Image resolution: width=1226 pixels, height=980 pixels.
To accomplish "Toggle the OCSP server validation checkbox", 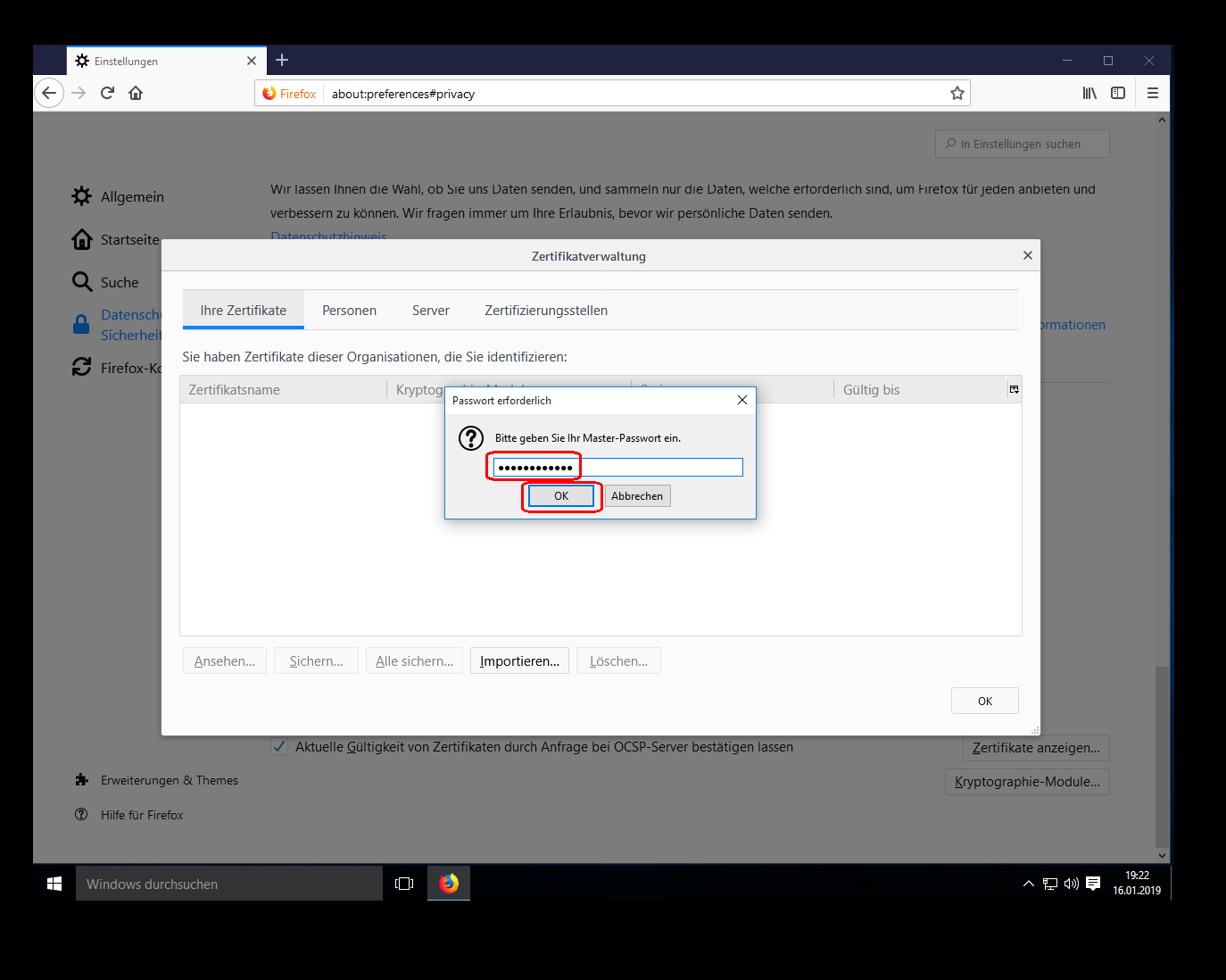I will pos(279,747).
